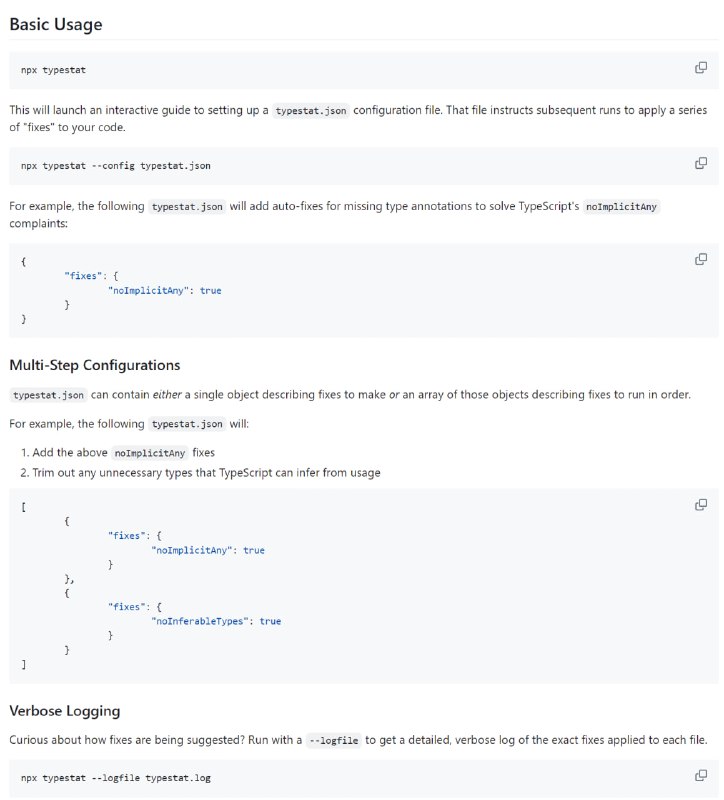Click the inline "noImplicitAny" after "TypeScript's"
The width and height of the screenshot is (724, 800).
coord(618,207)
